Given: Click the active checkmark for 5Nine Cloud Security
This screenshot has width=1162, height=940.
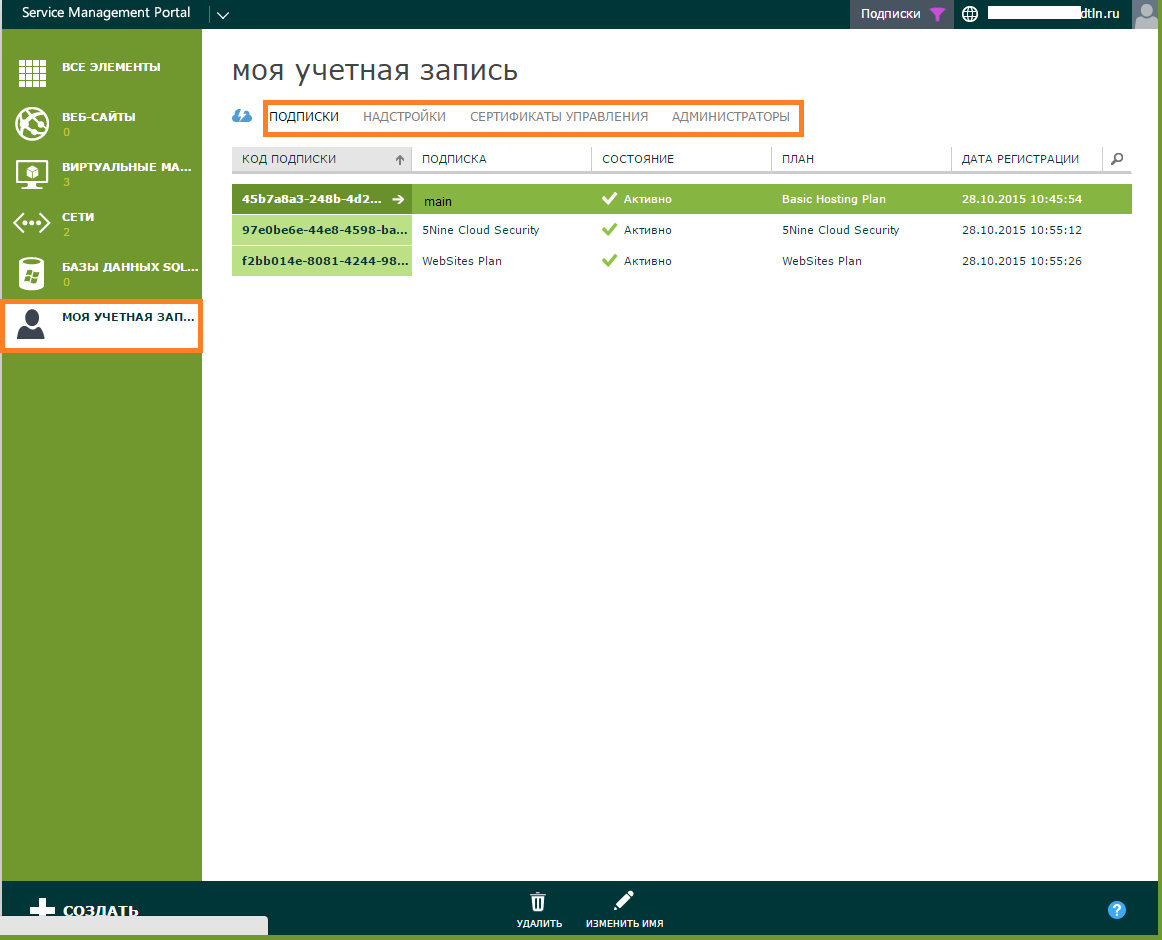Looking at the screenshot, I should pos(609,230).
